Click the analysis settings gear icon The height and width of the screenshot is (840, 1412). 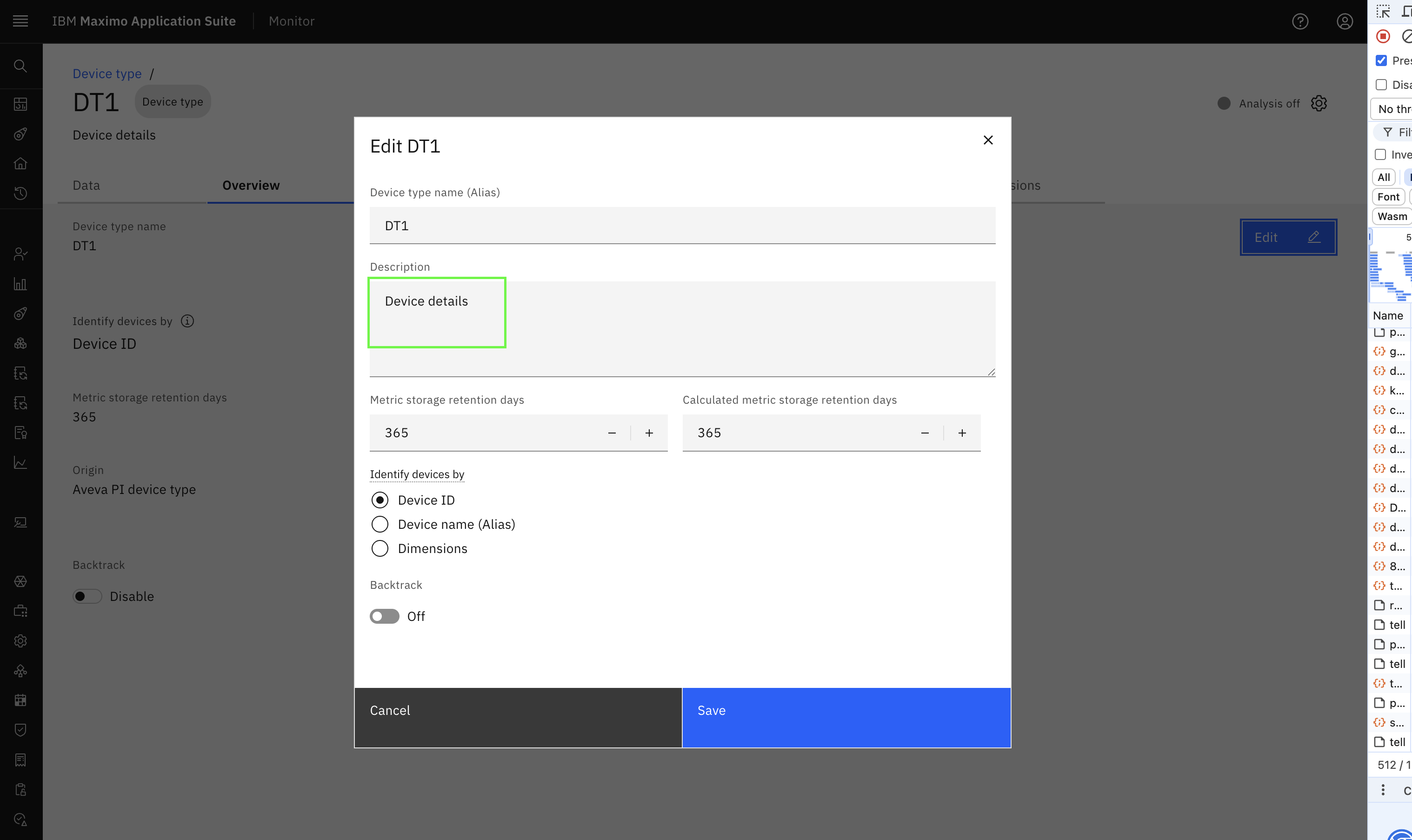click(1319, 103)
